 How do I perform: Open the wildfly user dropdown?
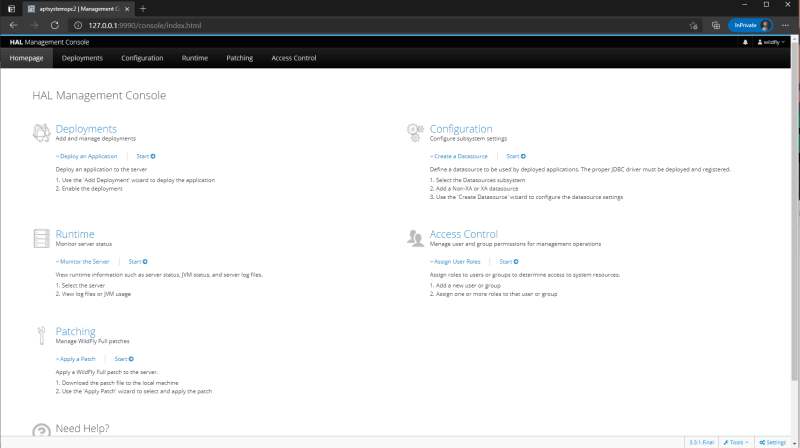click(x=771, y=42)
